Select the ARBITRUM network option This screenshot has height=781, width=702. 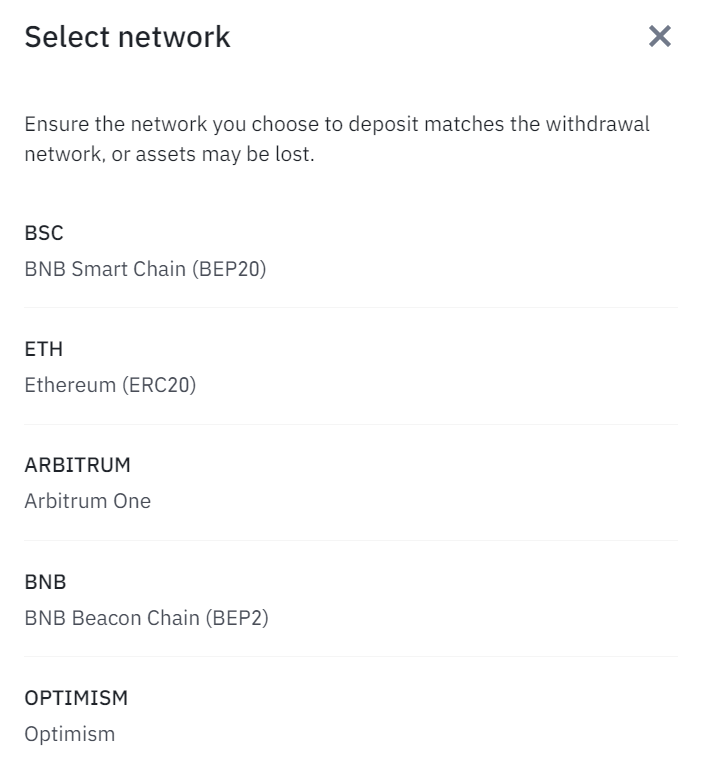click(77, 465)
